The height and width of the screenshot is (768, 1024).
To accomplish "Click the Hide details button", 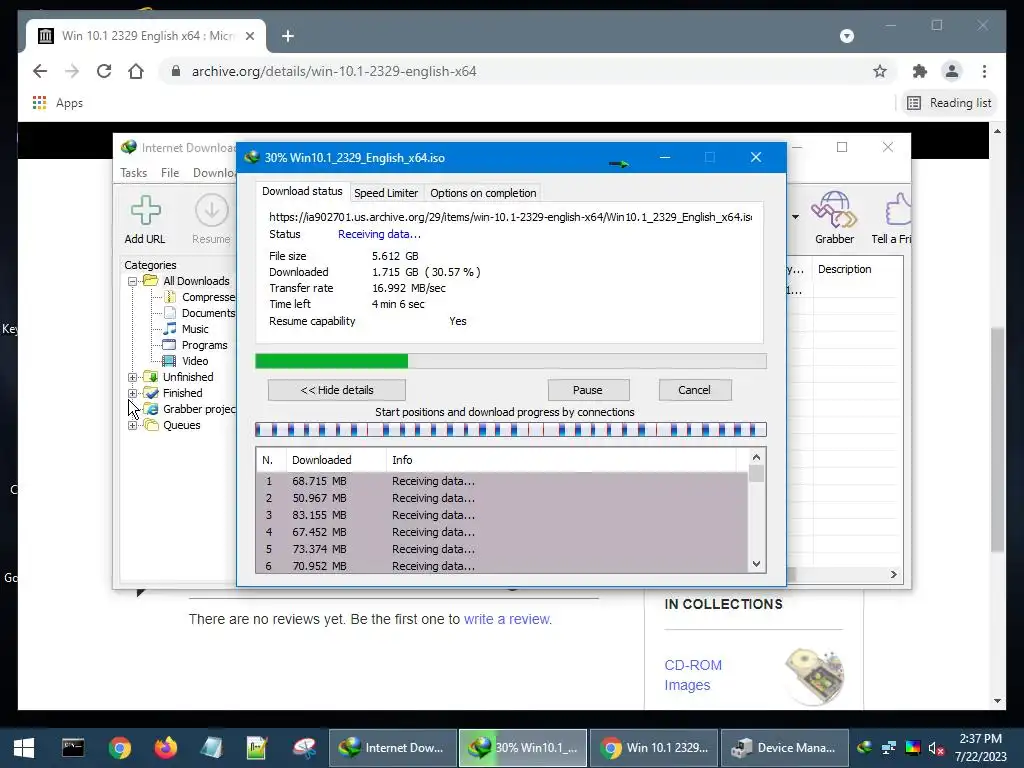I will 337,390.
